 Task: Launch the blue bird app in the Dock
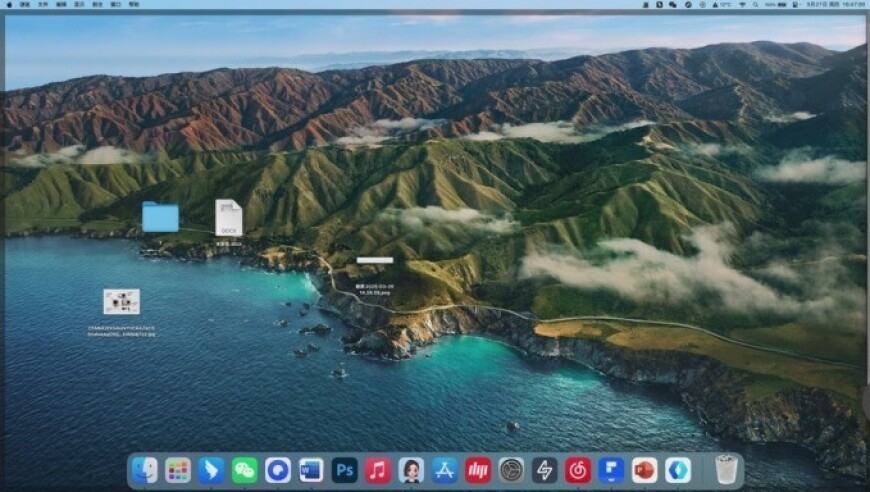[211, 470]
